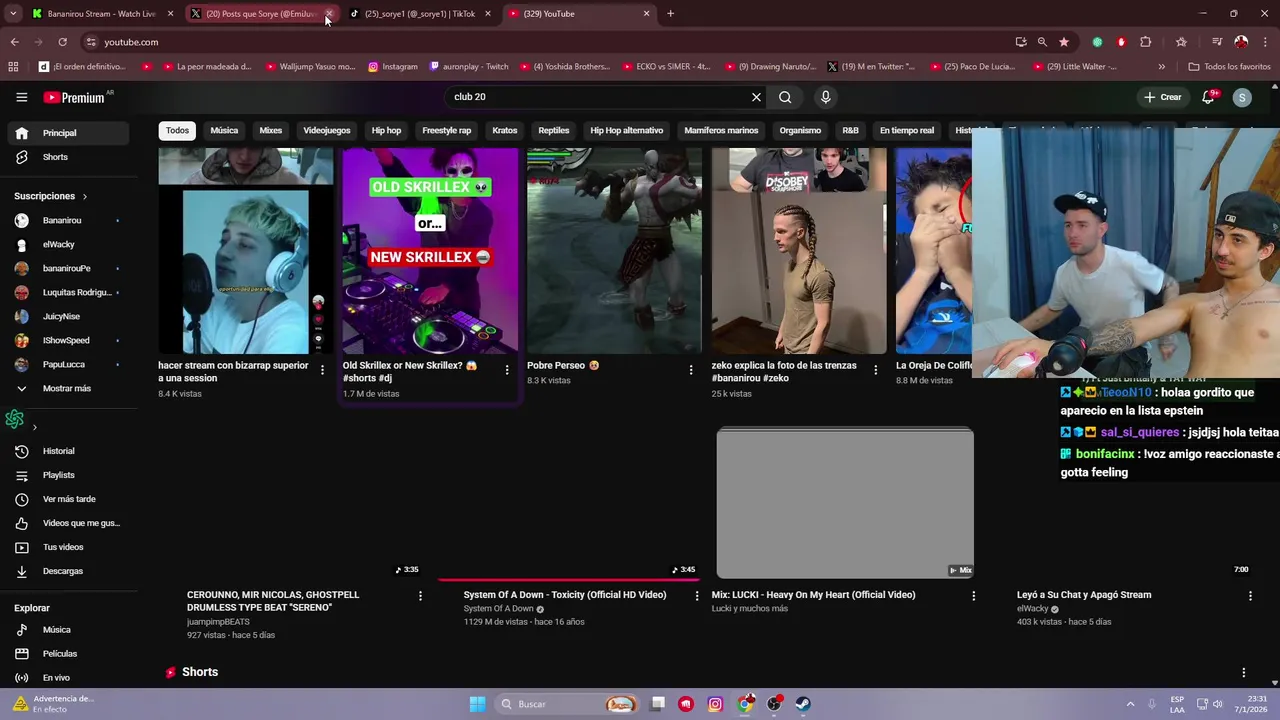
Task: Start voice search with the microphone
Action: click(825, 97)
